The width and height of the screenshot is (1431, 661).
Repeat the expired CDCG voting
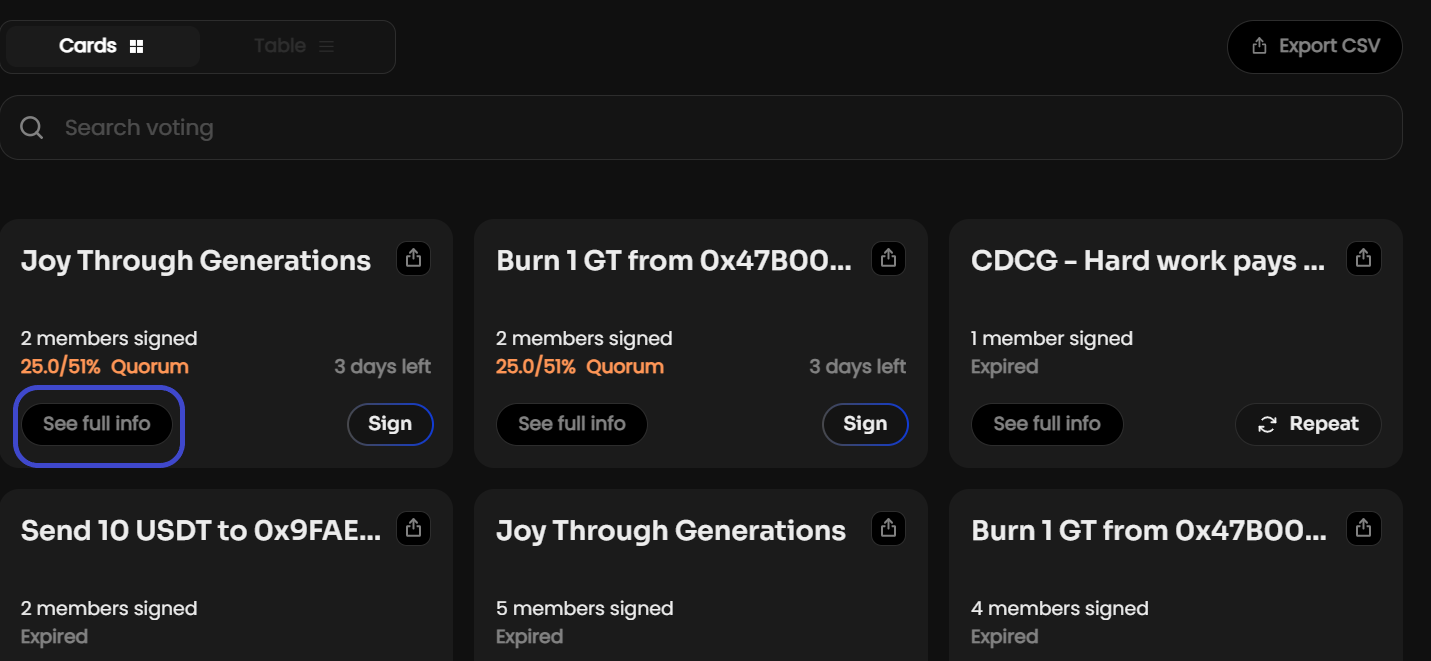pos(1308,424)
